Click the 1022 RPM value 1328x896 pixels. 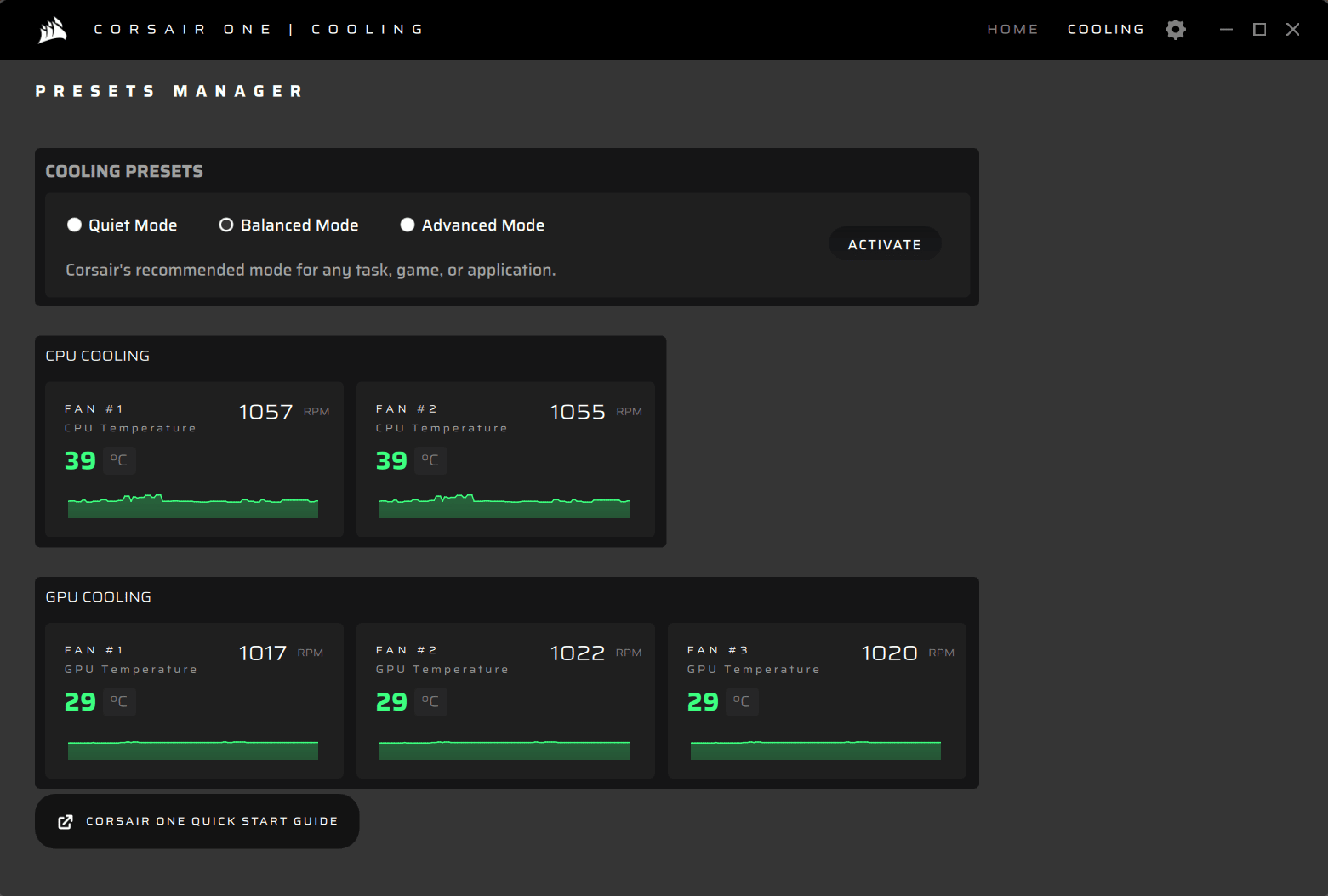578,653
